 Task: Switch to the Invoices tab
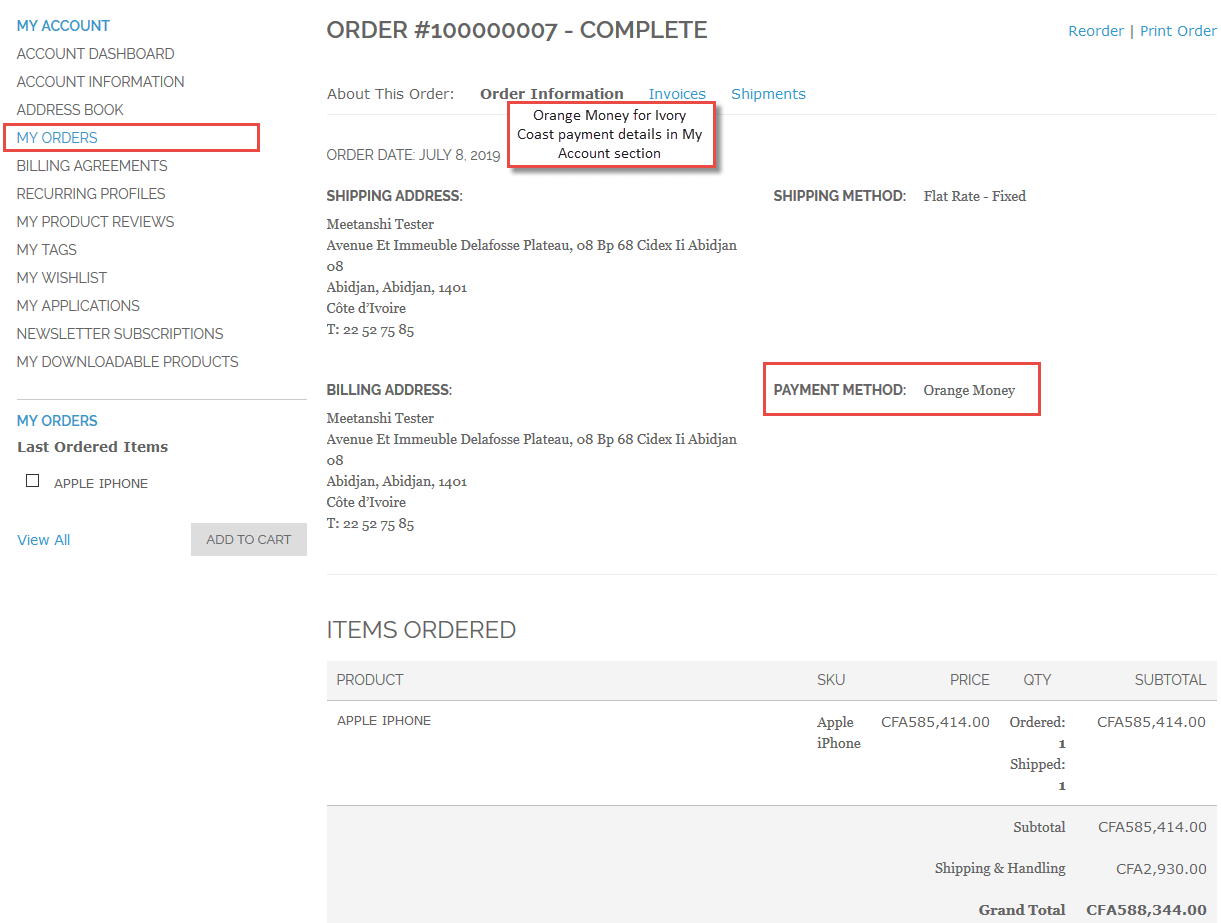tap(677, 93)
